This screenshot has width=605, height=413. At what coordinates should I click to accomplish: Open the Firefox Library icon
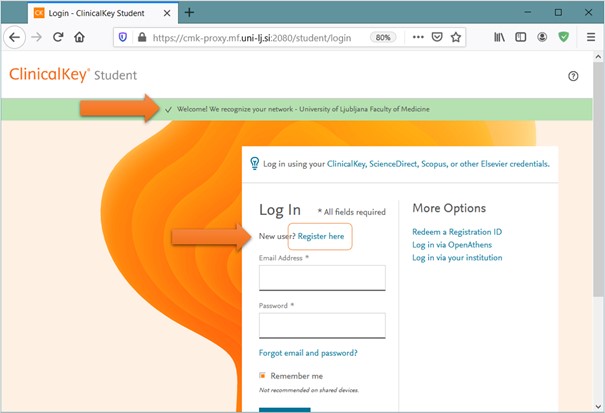click(x=498, y=37)
